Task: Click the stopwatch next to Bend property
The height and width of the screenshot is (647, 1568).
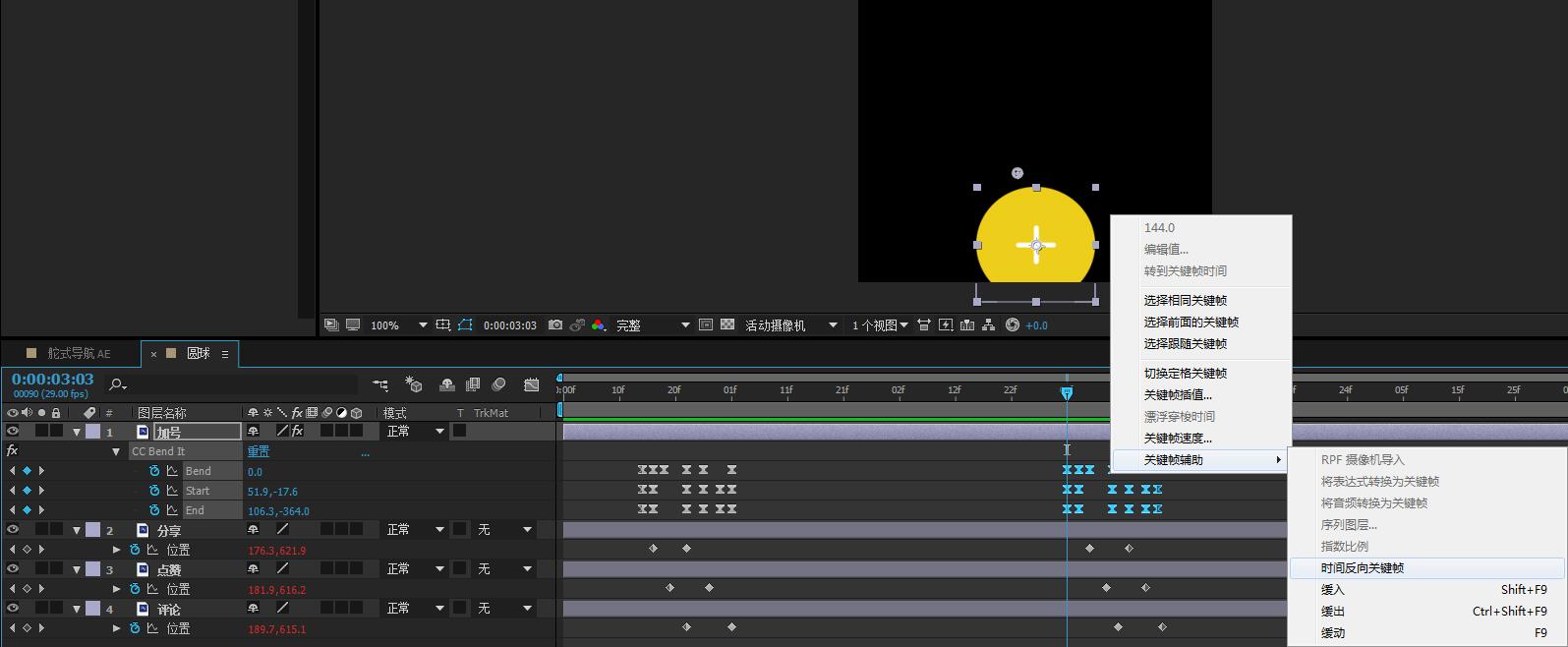Action: (154, 471)
